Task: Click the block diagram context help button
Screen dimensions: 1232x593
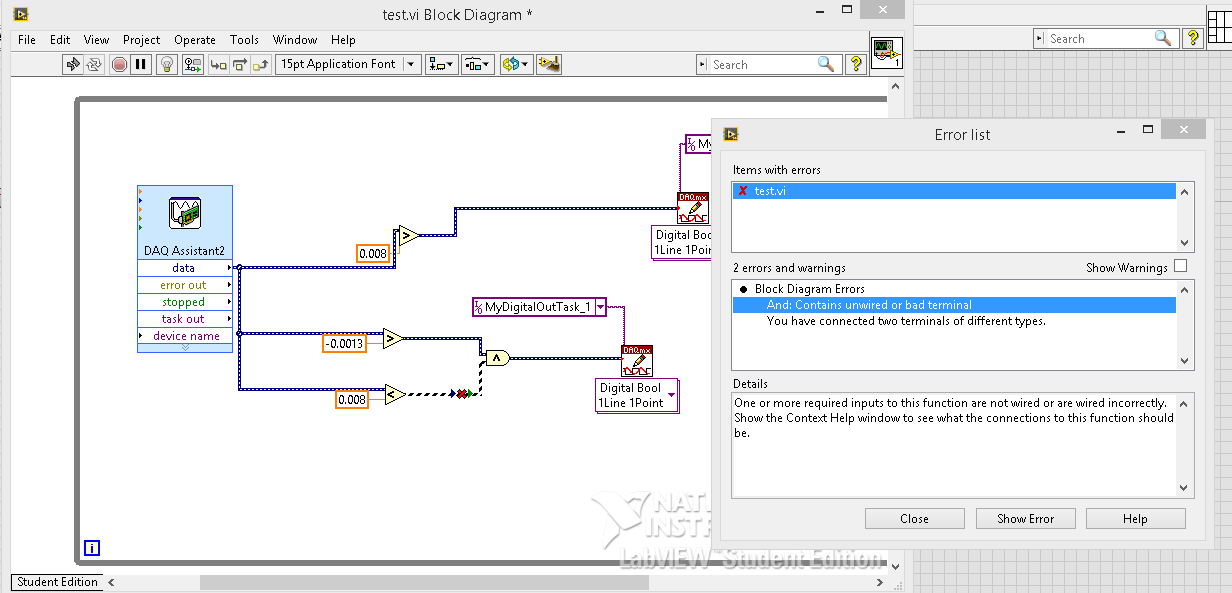Action: (x=855, y=64)
